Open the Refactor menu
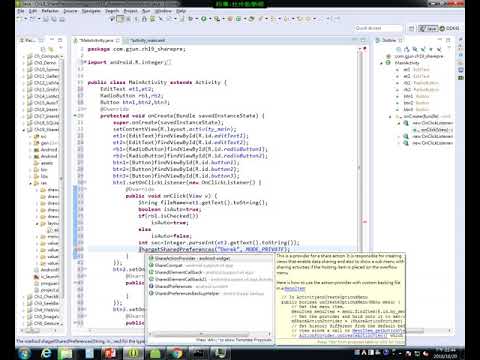This screenshot has width=480, height=360. coord(50,11)
